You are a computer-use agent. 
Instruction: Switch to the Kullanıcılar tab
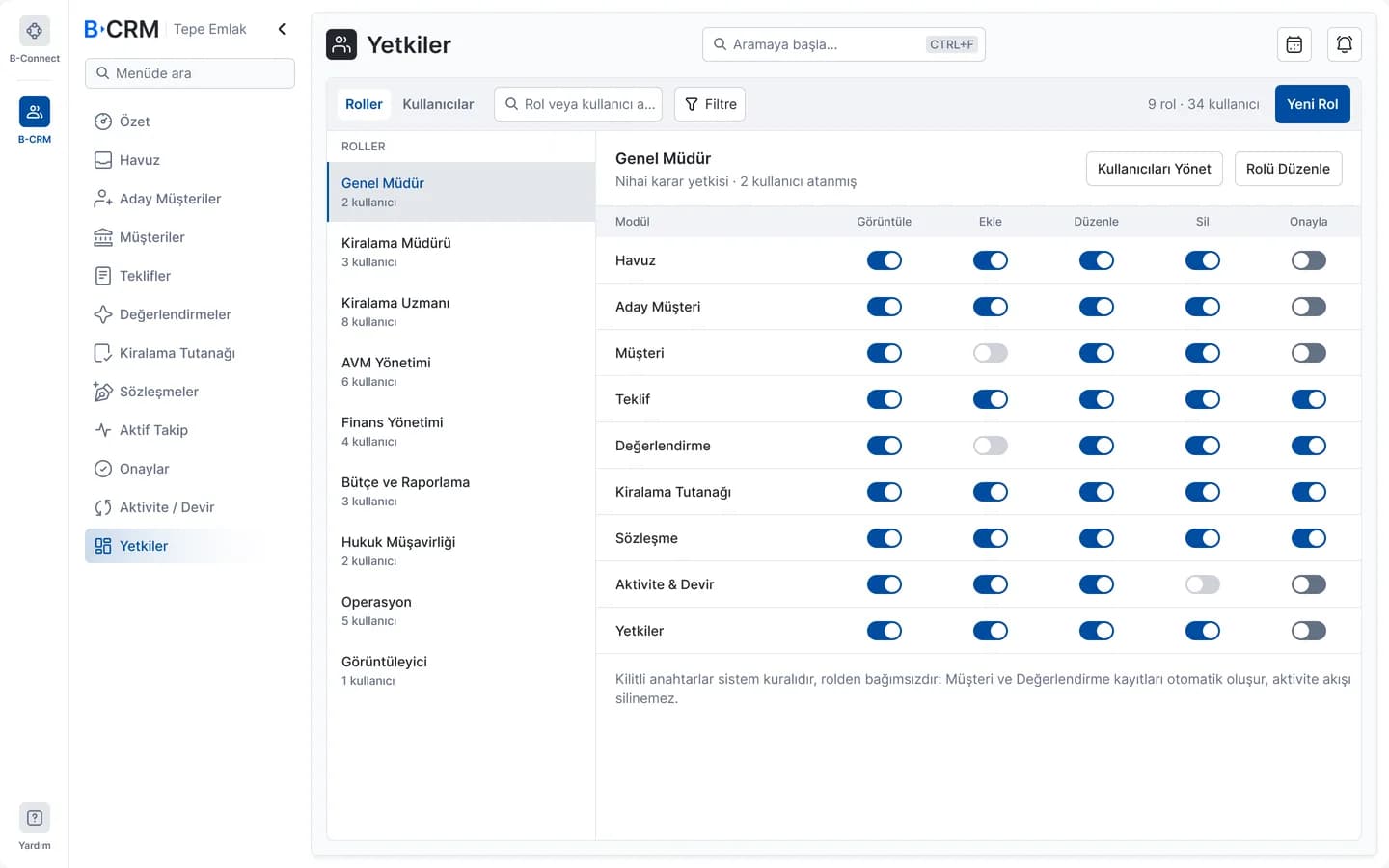coord(438,104)
